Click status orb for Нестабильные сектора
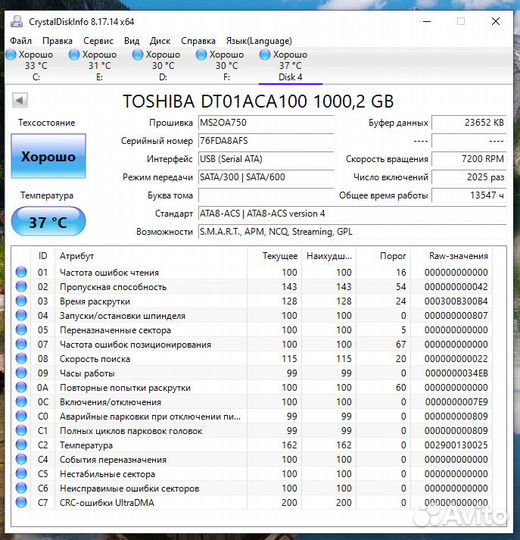 21,474
